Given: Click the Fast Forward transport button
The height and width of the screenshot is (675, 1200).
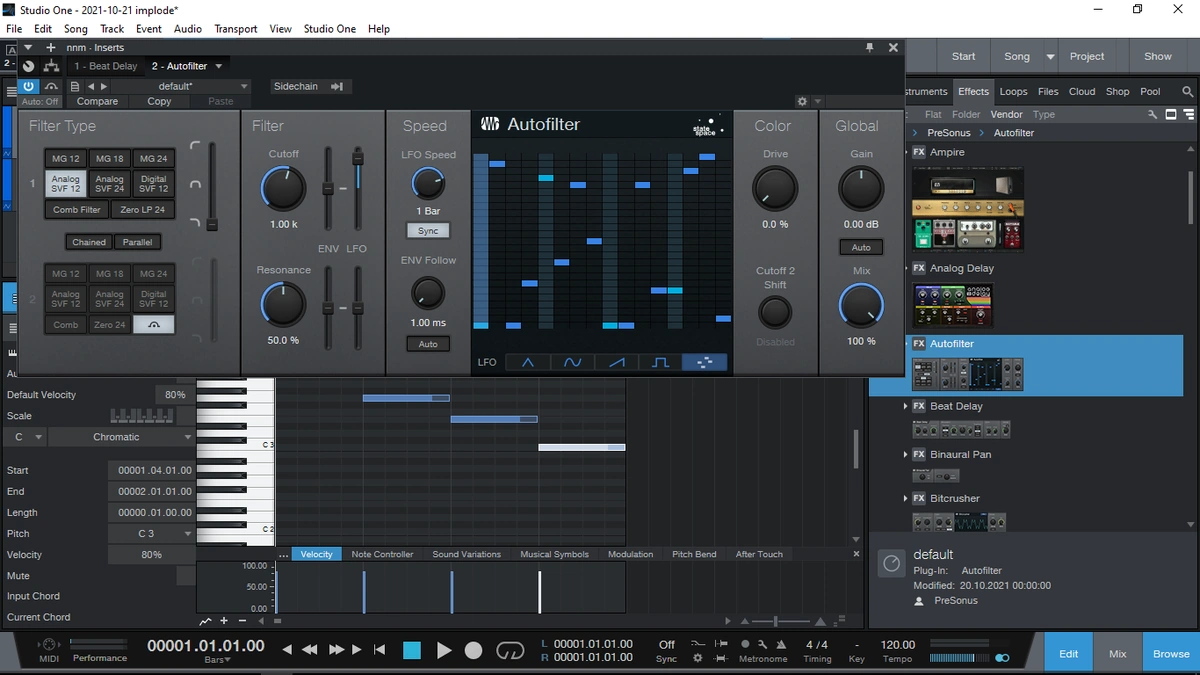Looking at the screenshot, I should (337, 650).
